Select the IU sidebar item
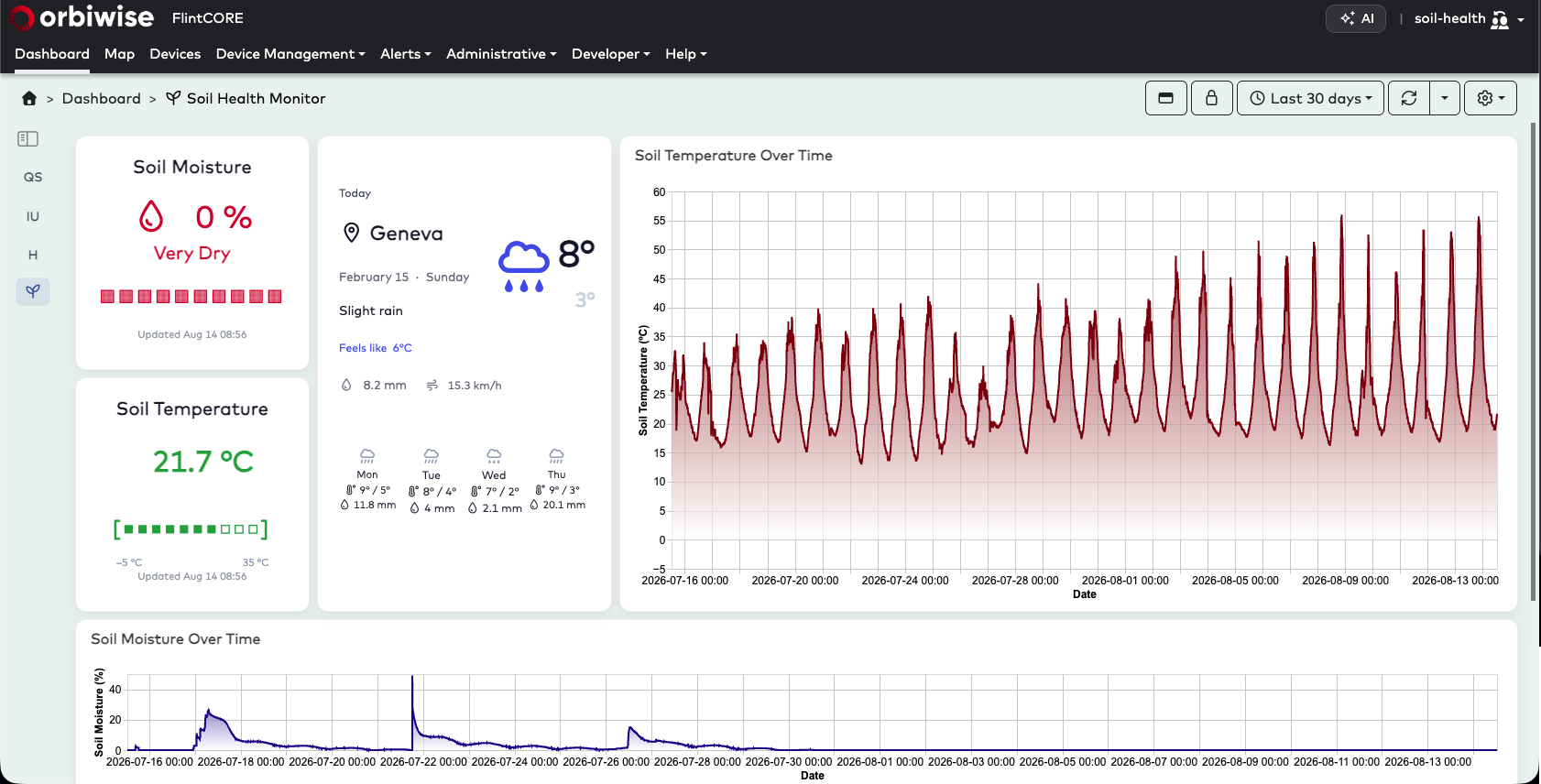Viewport: 1541px width, 784px height. pos(33,216)
